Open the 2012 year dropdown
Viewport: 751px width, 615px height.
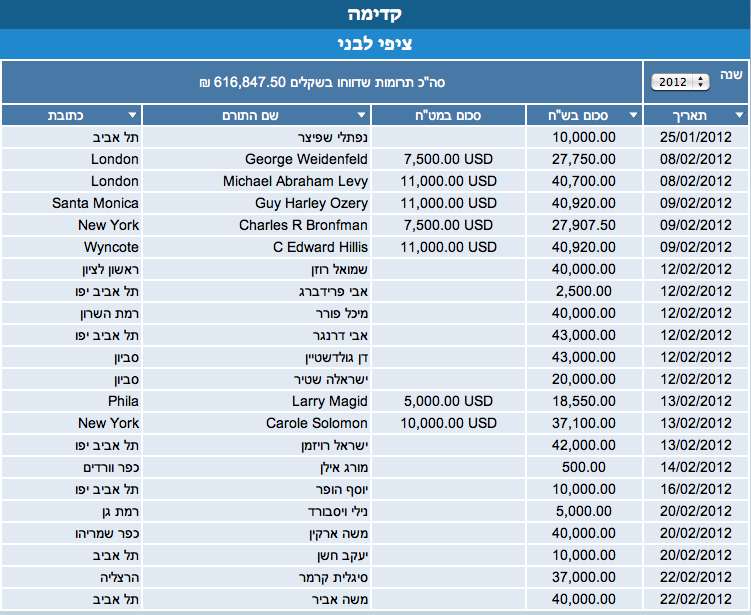pos(680,82)
